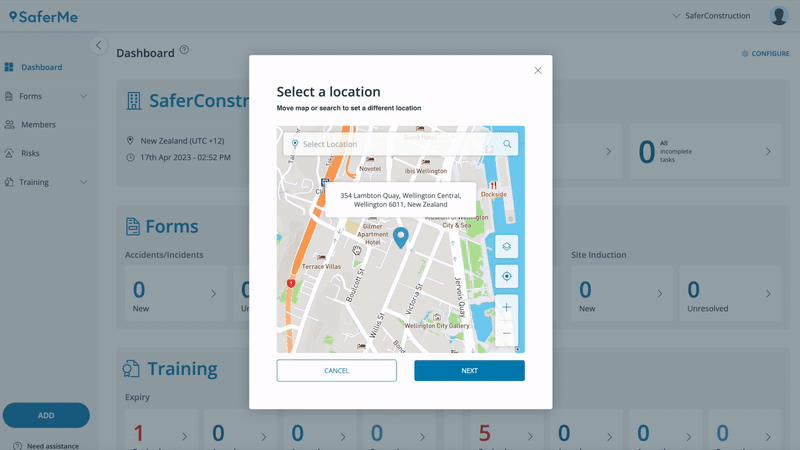Open CONFIGURE dashboard settings
The width and height of the screenshot is (800, 450).
765,53
